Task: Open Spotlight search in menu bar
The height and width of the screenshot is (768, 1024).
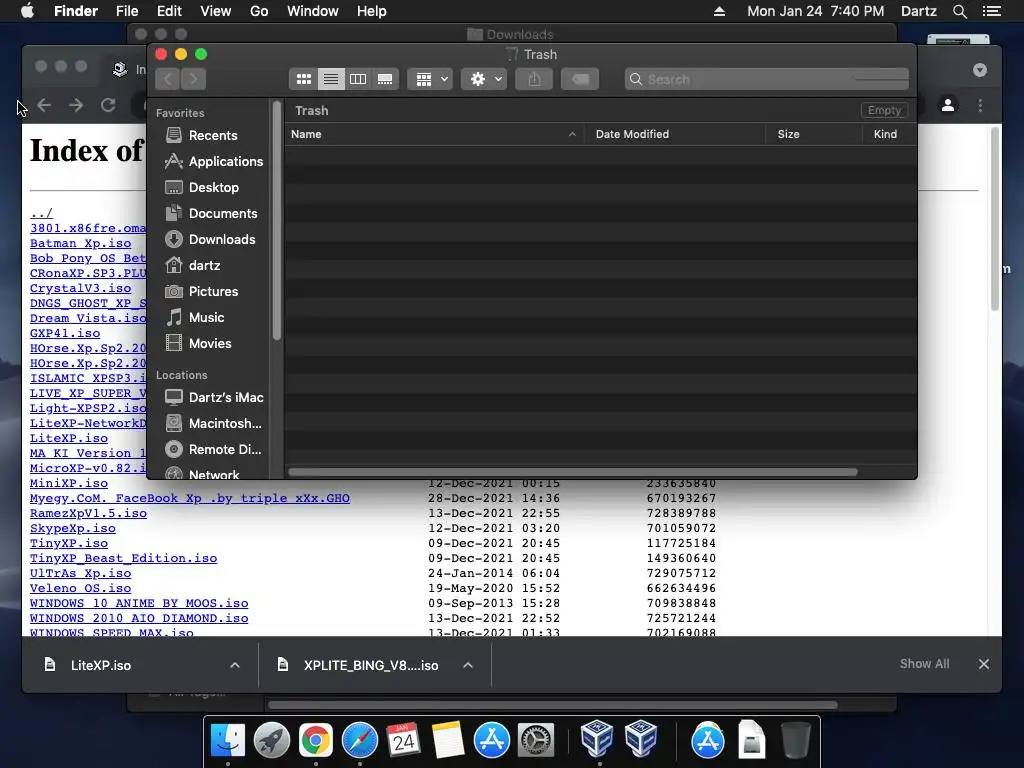Action: tap(959, 11)
